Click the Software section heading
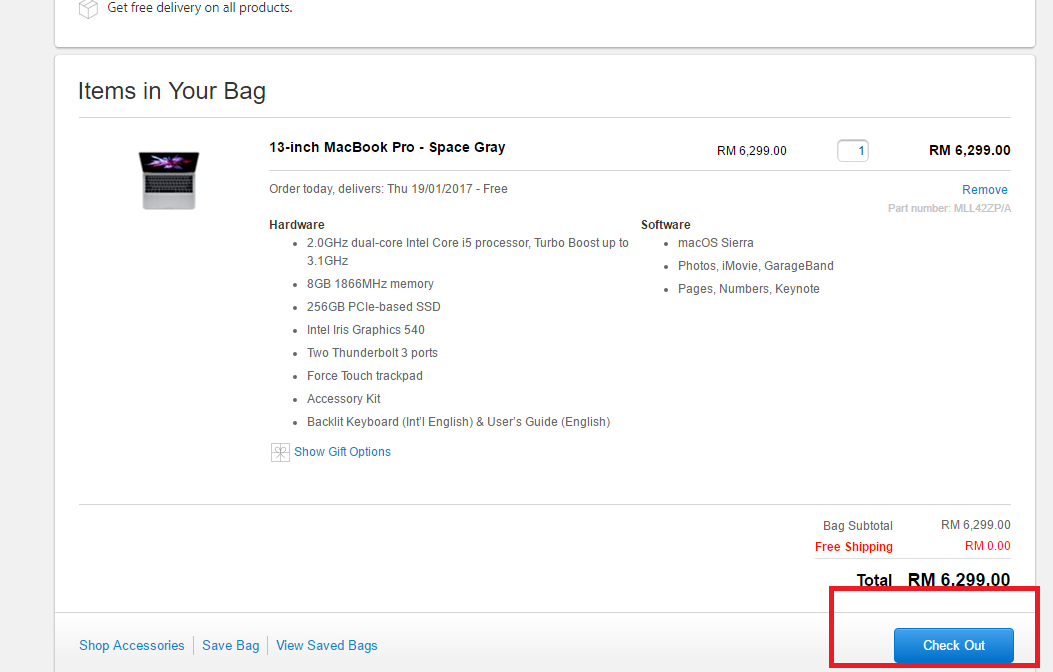Viewport: 1053px width, 672px height. pyautogui.click(x=666, y=225)
